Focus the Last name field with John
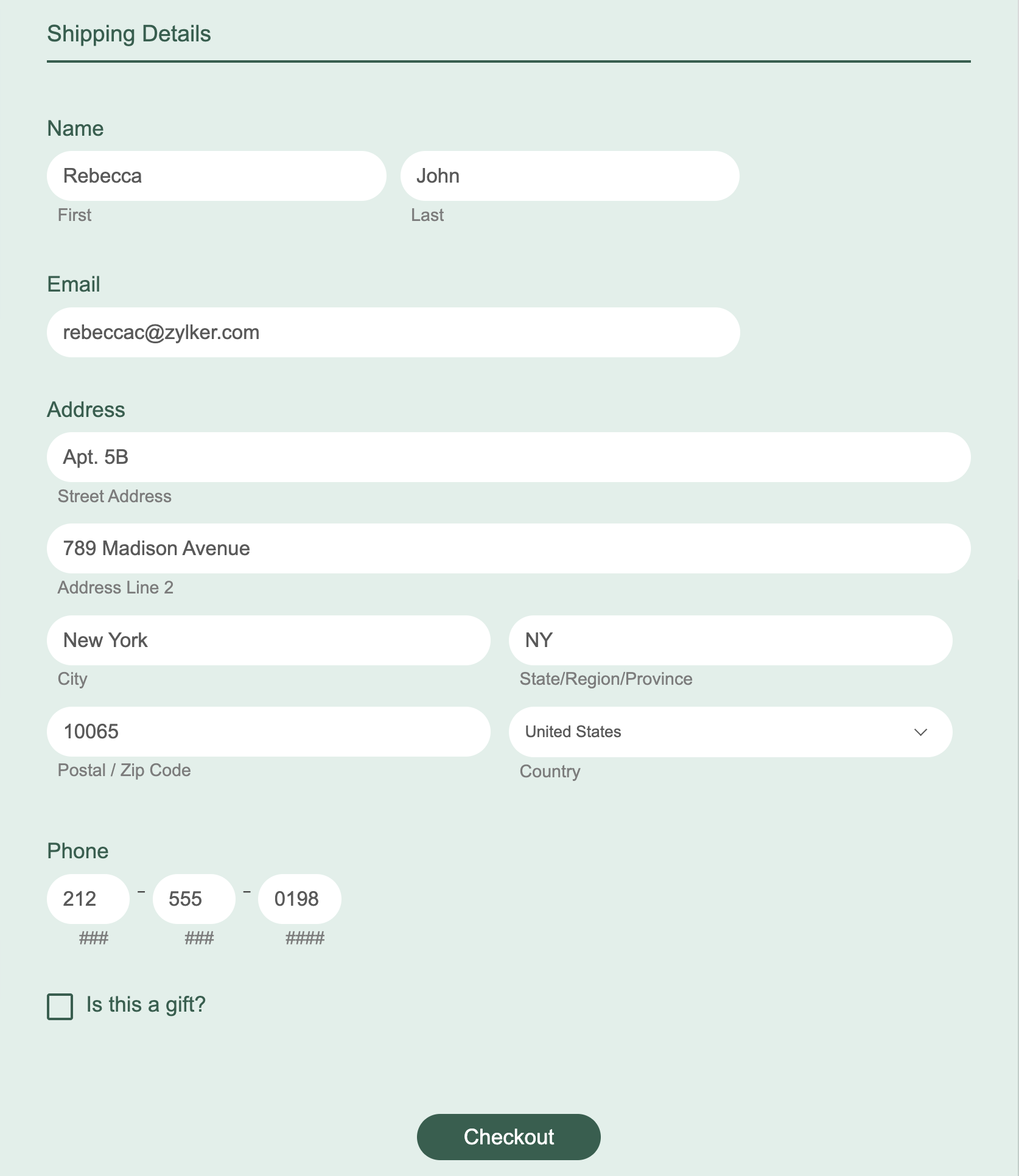This screenshot has width=1019, height=1176. 569,176
